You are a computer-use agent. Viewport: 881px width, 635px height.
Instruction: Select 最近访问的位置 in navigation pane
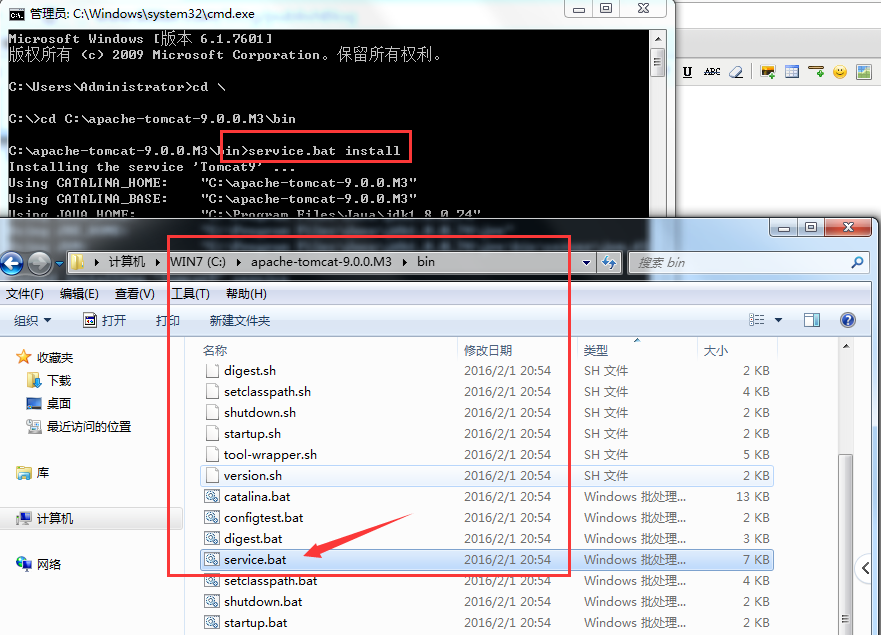point(79,427)
